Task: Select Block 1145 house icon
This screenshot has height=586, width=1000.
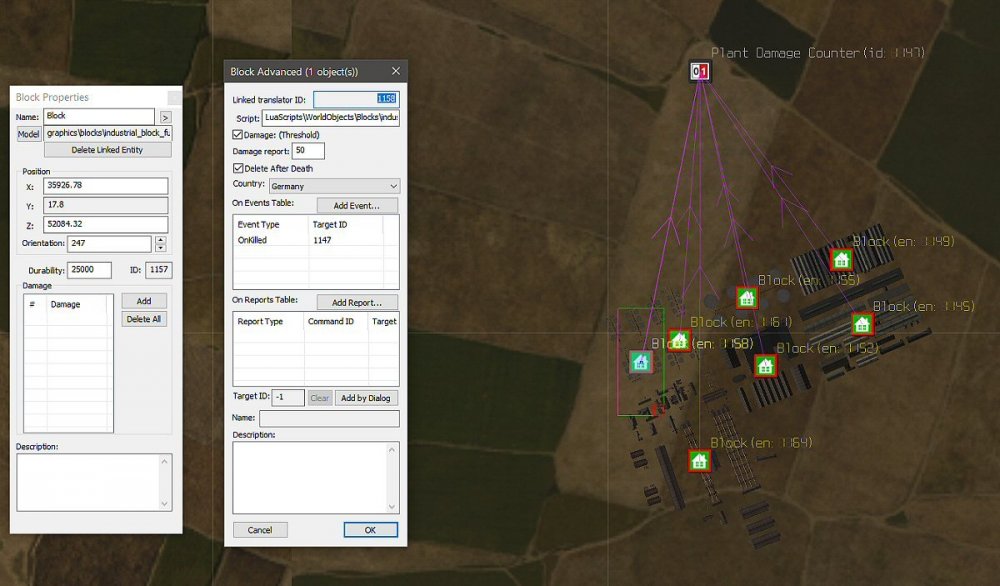Action: coord(862,324)
